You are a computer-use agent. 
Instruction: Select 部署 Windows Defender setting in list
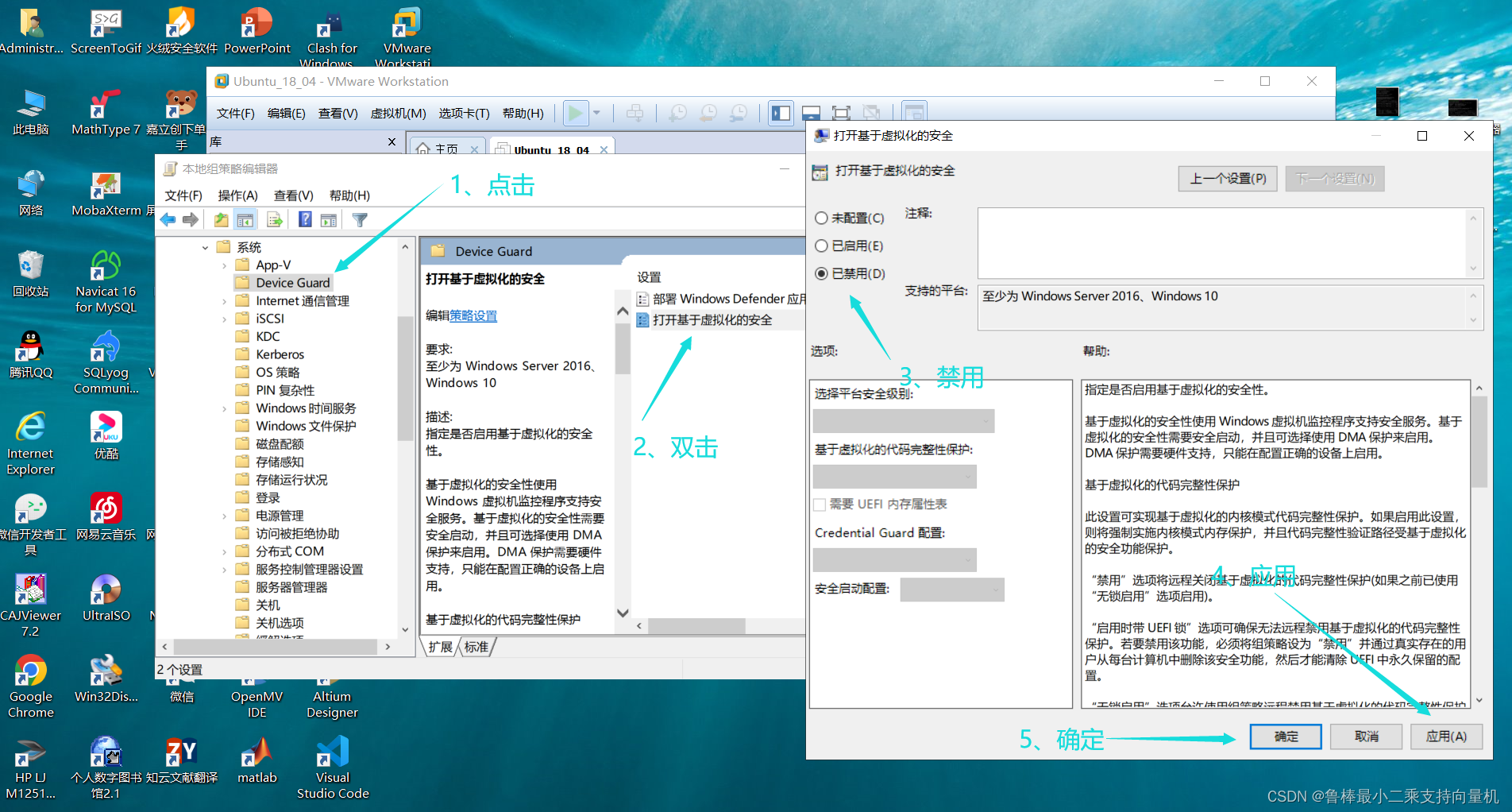pyautogui.click(x=720, y=299)
